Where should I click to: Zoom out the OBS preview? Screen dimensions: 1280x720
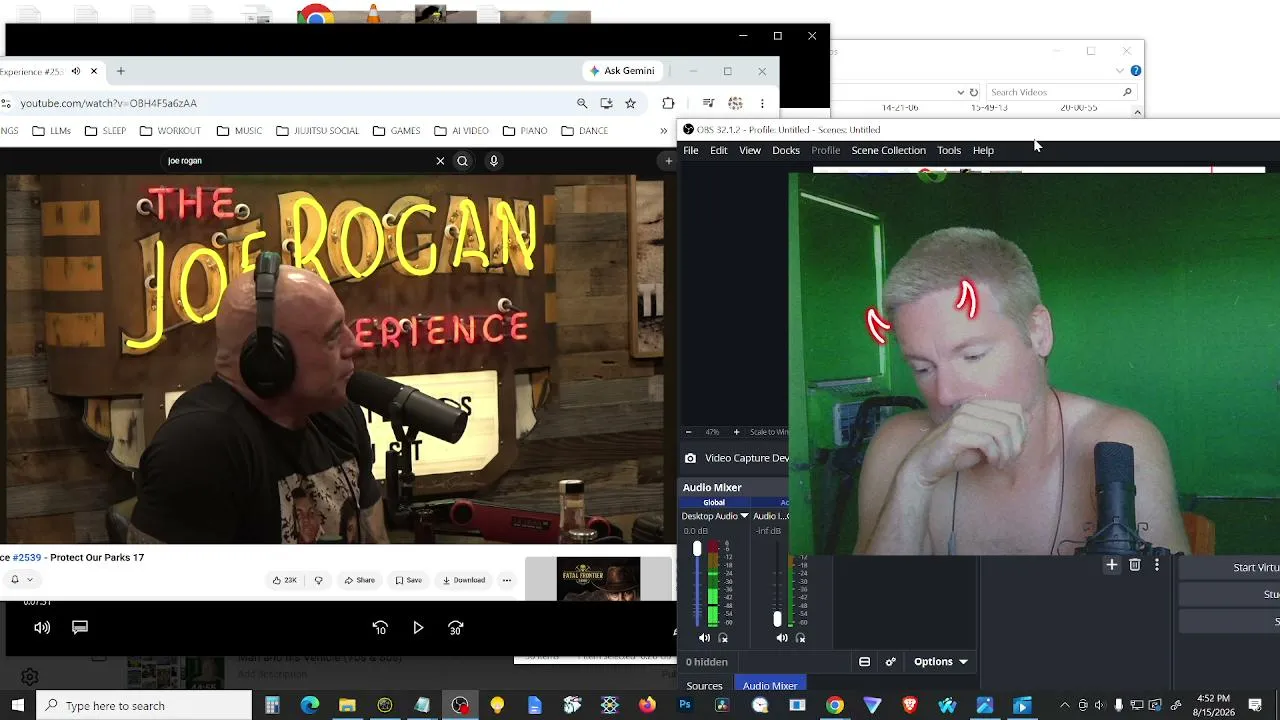688,432
